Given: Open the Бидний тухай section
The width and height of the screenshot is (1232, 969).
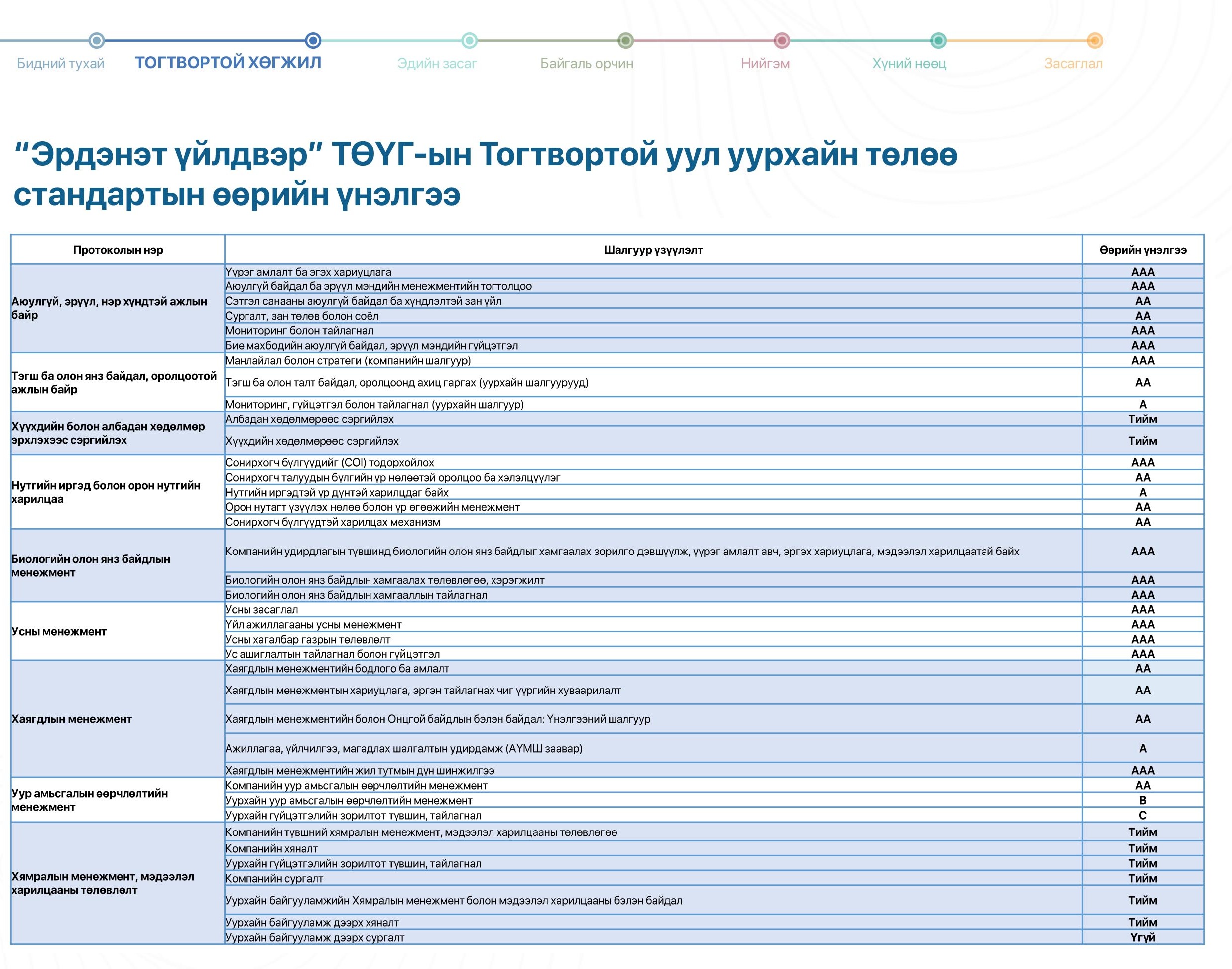Looking at the screenshot, I should [61, 64].
